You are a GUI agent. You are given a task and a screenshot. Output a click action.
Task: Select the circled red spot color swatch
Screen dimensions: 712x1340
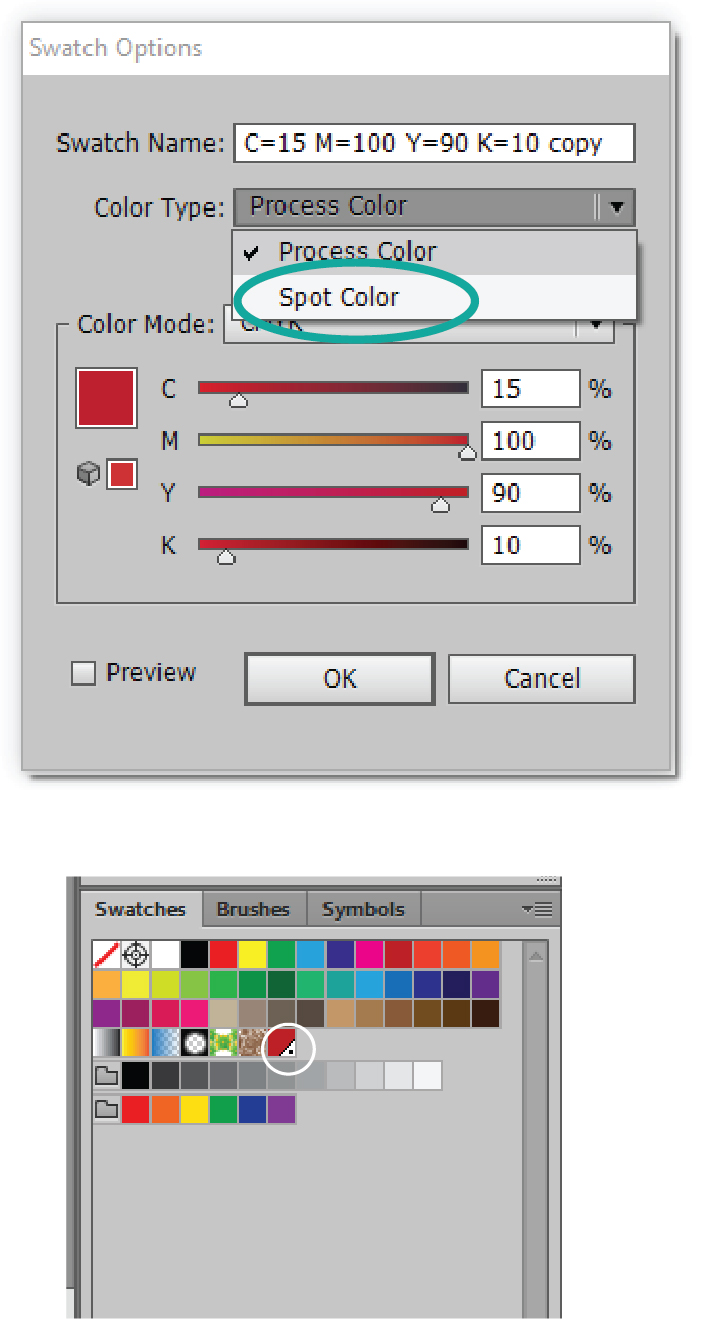281,1044
